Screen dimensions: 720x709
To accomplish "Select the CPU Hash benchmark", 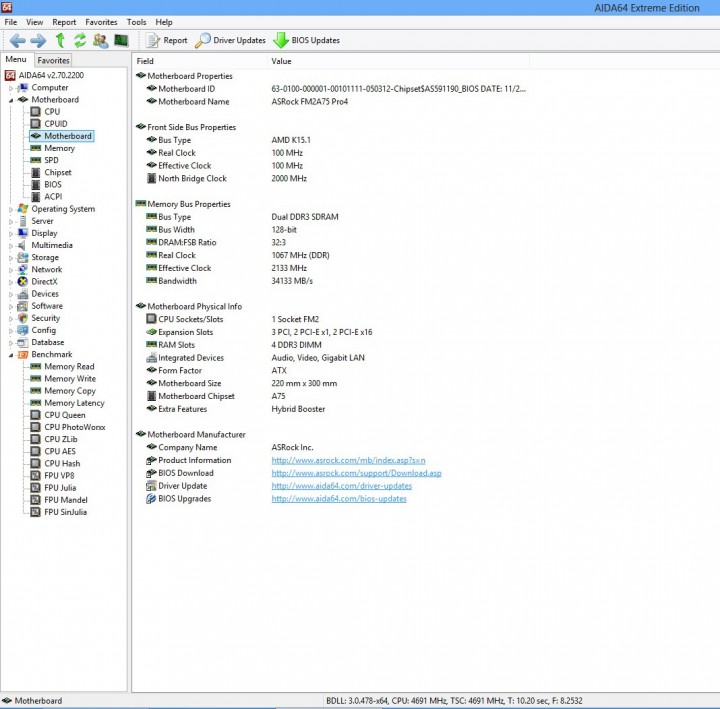I will 62,464.
